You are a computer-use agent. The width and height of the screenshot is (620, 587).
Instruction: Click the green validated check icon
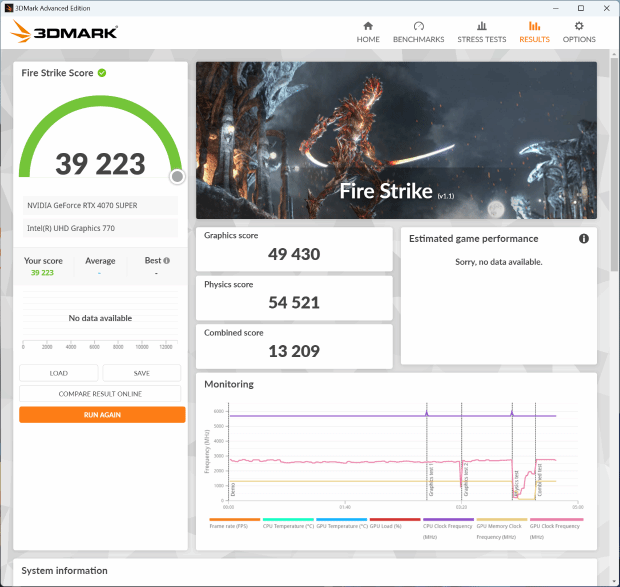[x=102, y=73]
